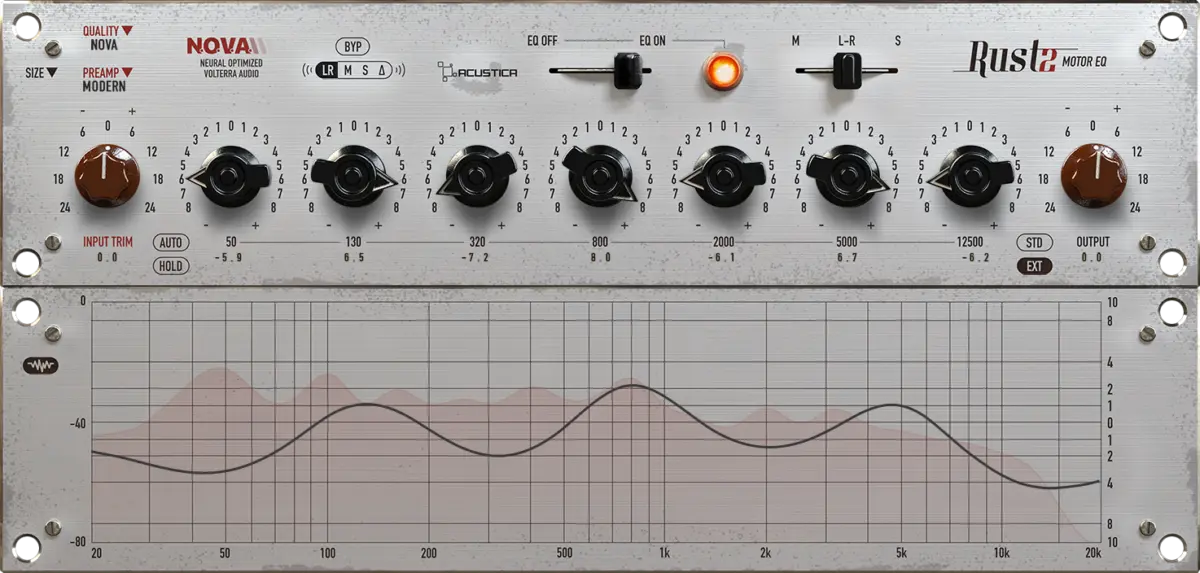
Task: Click the -5.9 gain value under 50
Action: (x=228, y=258)
